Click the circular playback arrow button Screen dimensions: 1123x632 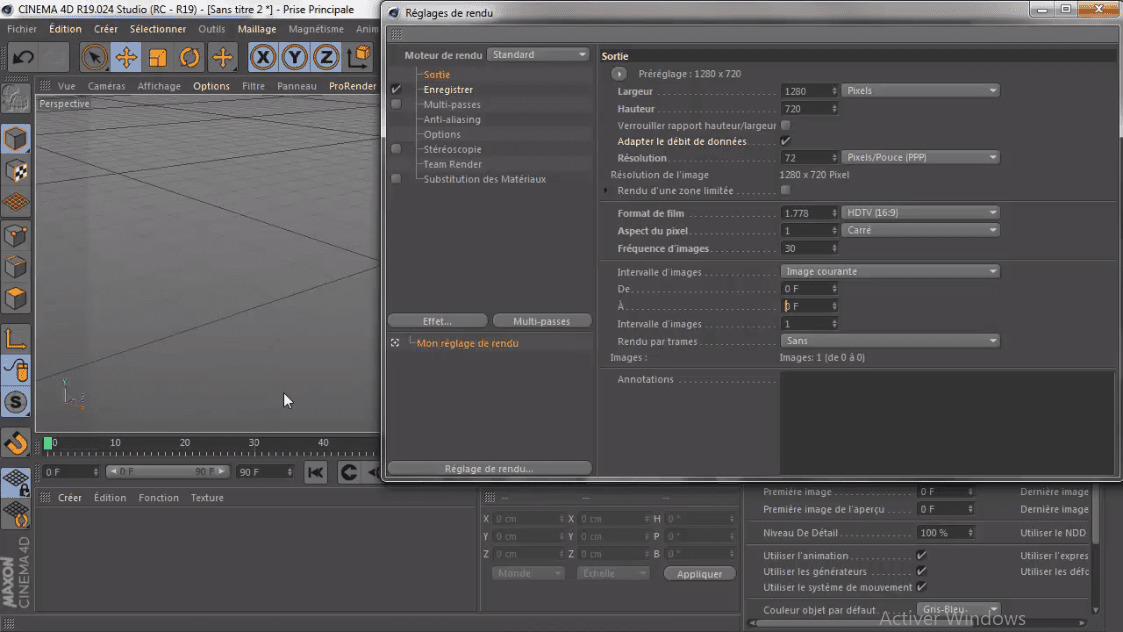point(349,472)
